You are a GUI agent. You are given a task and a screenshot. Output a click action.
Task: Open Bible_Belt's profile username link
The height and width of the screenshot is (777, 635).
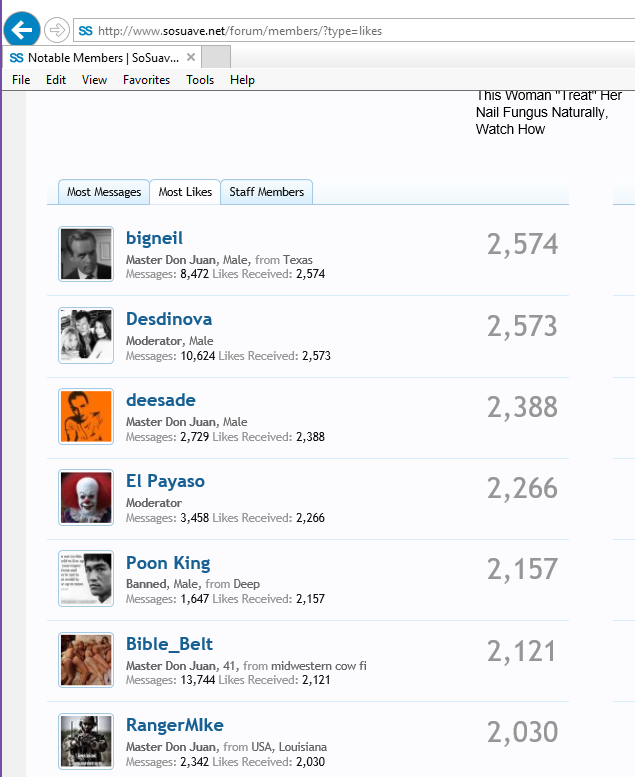coord(169,644)
